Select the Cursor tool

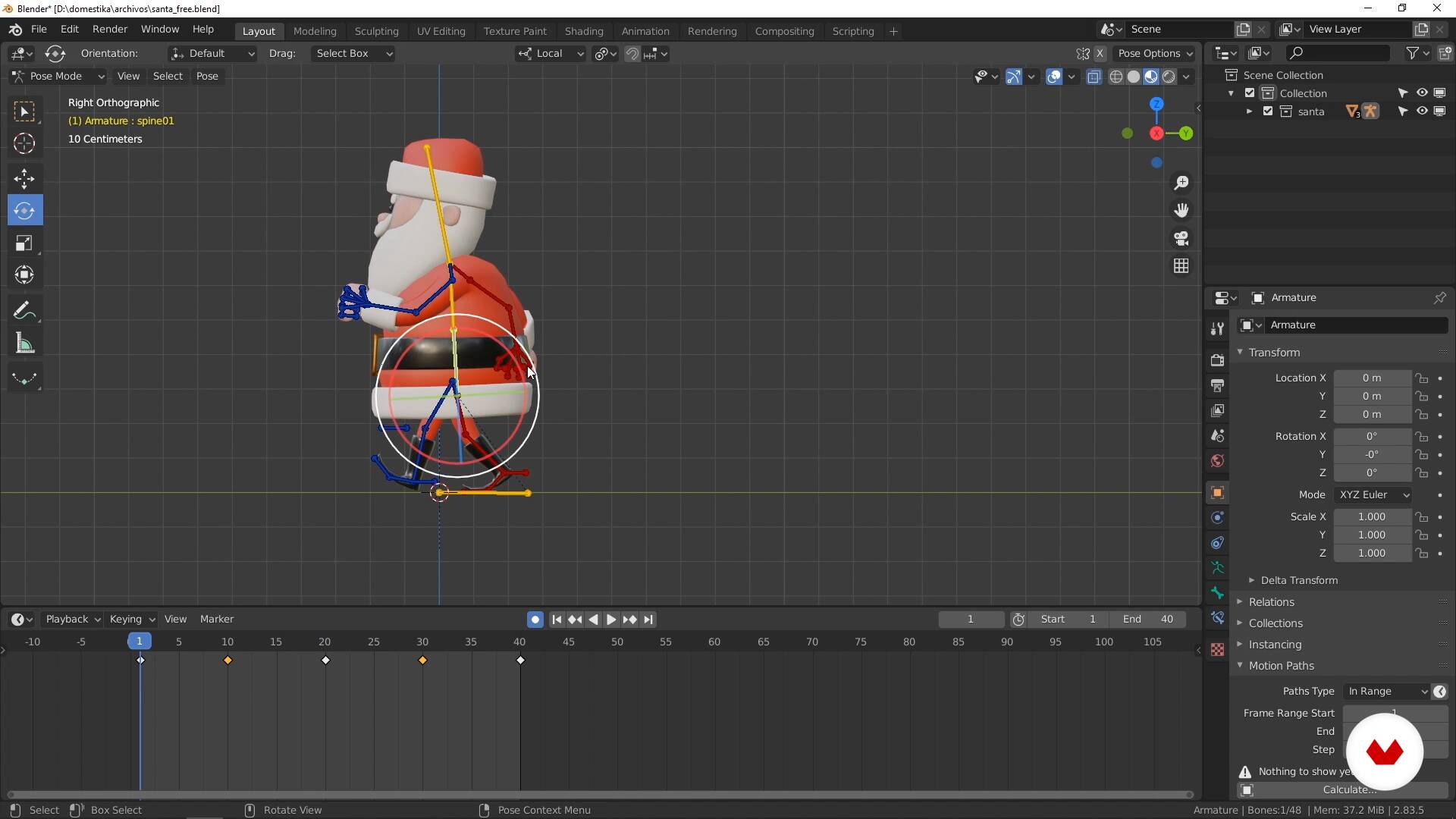tap(24, 143)
